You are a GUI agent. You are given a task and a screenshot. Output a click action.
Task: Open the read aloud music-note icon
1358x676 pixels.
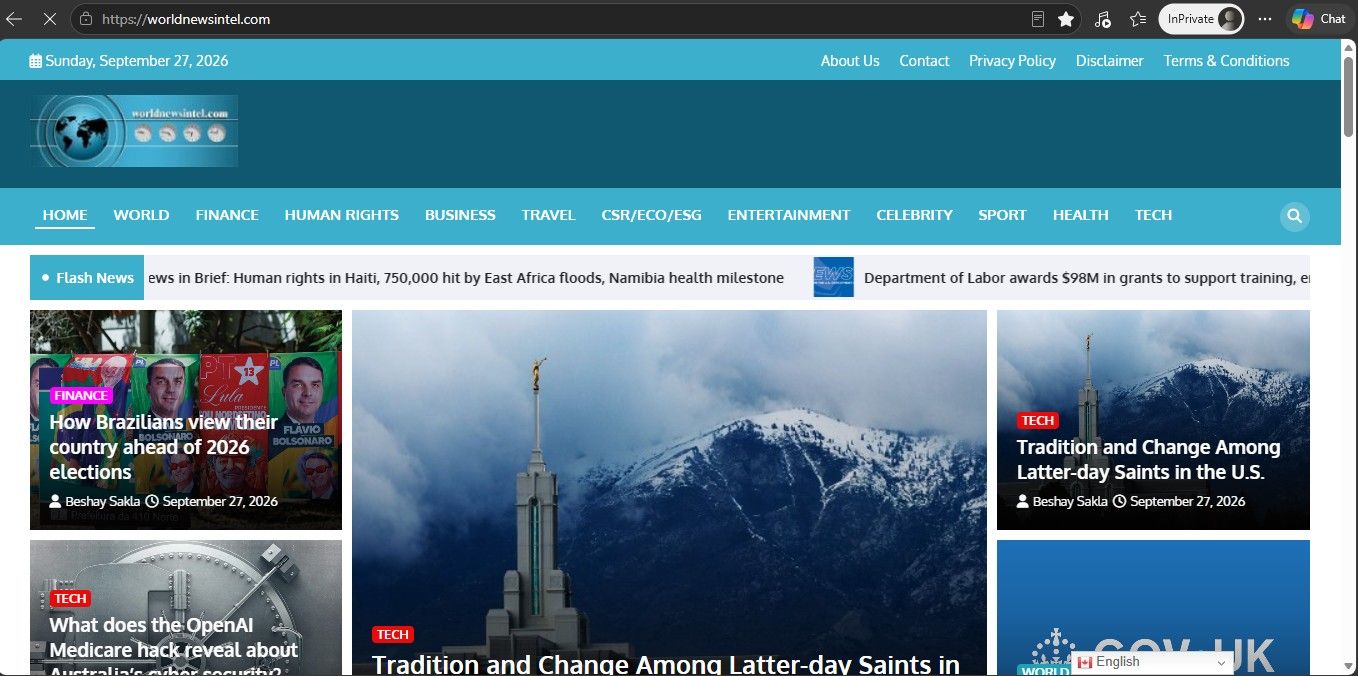tap(1103, 19)
